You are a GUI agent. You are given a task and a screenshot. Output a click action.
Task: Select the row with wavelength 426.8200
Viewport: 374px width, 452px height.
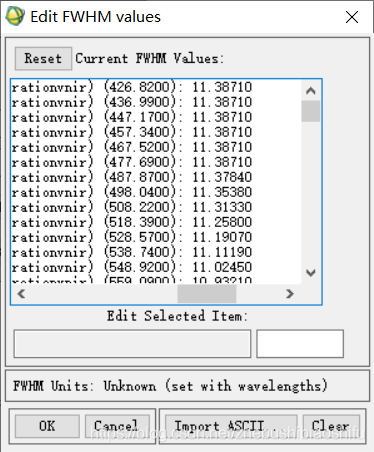click(156, 87)
